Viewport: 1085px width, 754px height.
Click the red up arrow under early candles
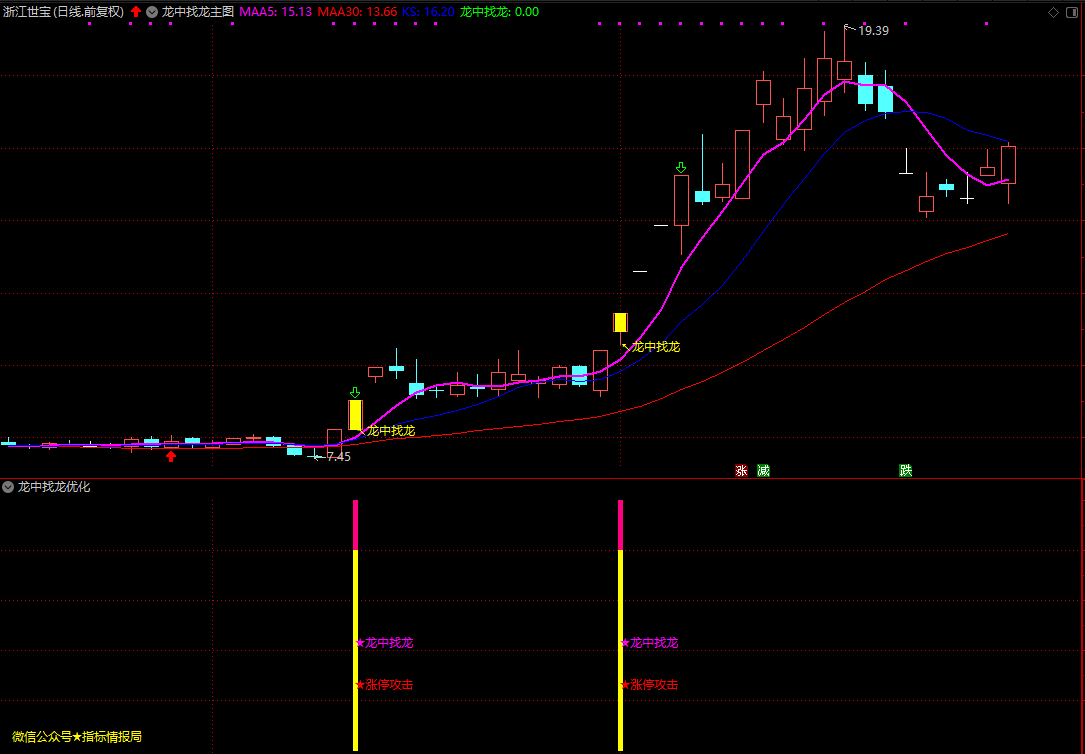(171, 456)
